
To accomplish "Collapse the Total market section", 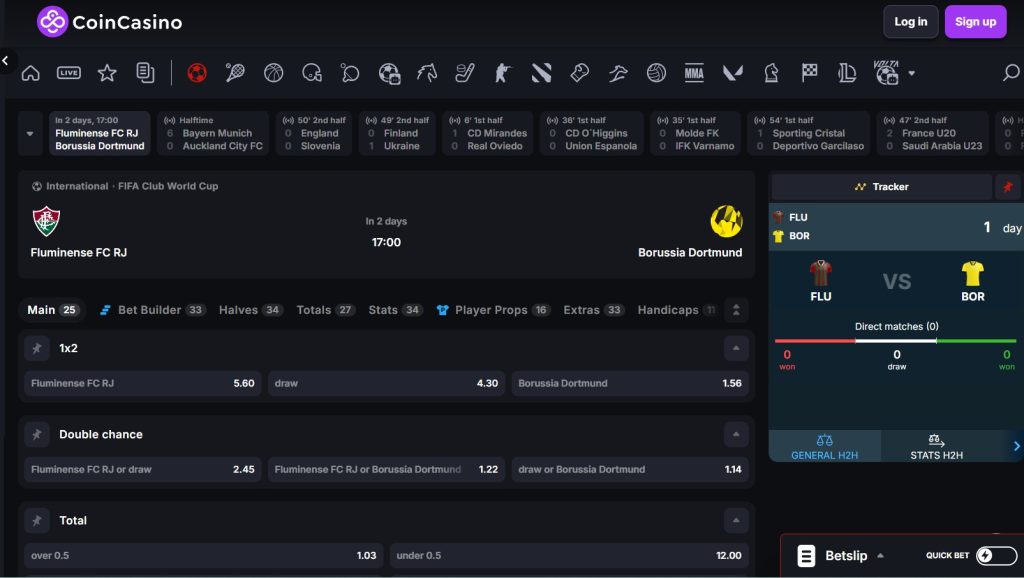I will tap(736, 521).
